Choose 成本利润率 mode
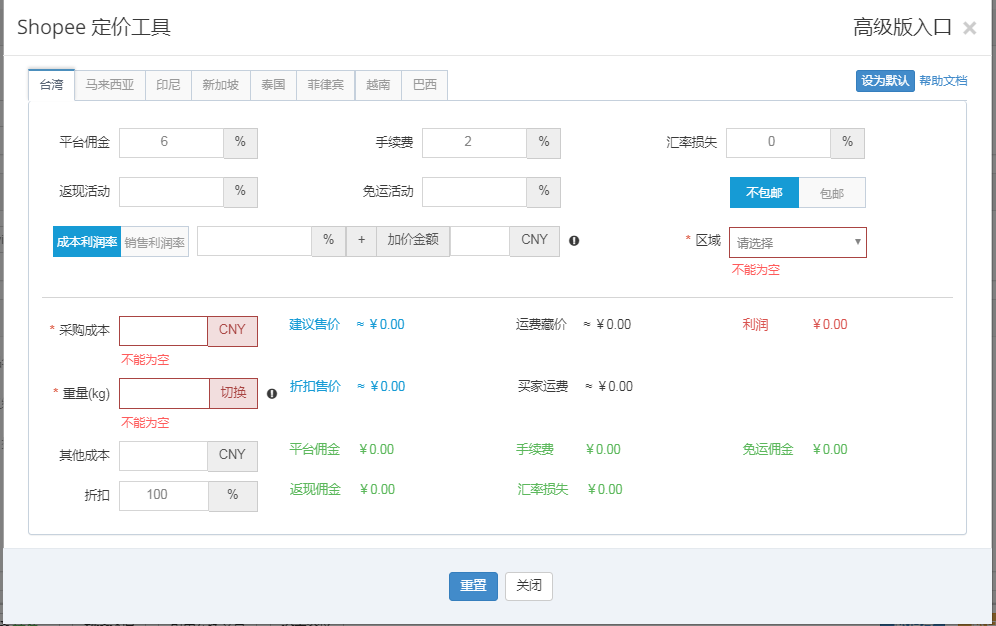 [87, 242]
